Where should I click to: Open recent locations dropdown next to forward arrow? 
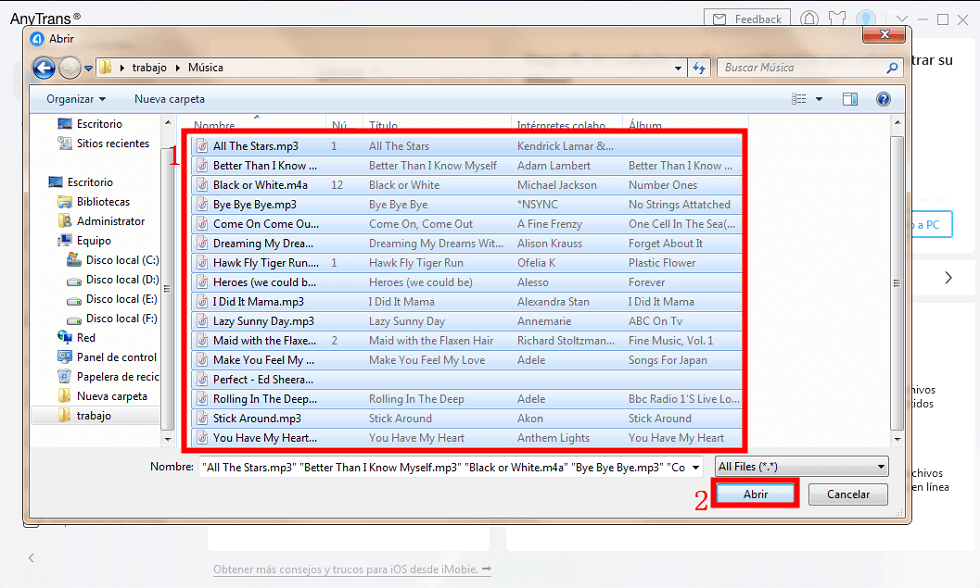pos(88,68)
